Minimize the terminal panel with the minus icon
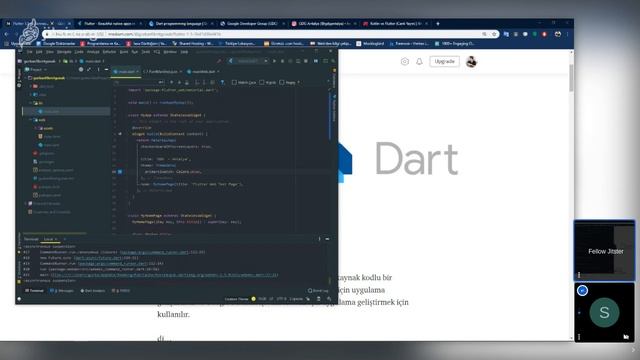 (327, 239)
